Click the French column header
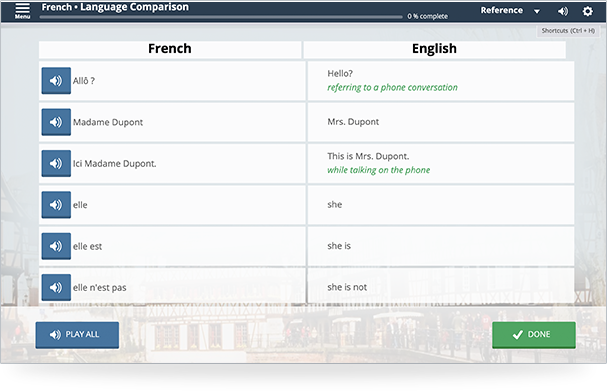Viewport: 607px width, 391px height. 170,49
